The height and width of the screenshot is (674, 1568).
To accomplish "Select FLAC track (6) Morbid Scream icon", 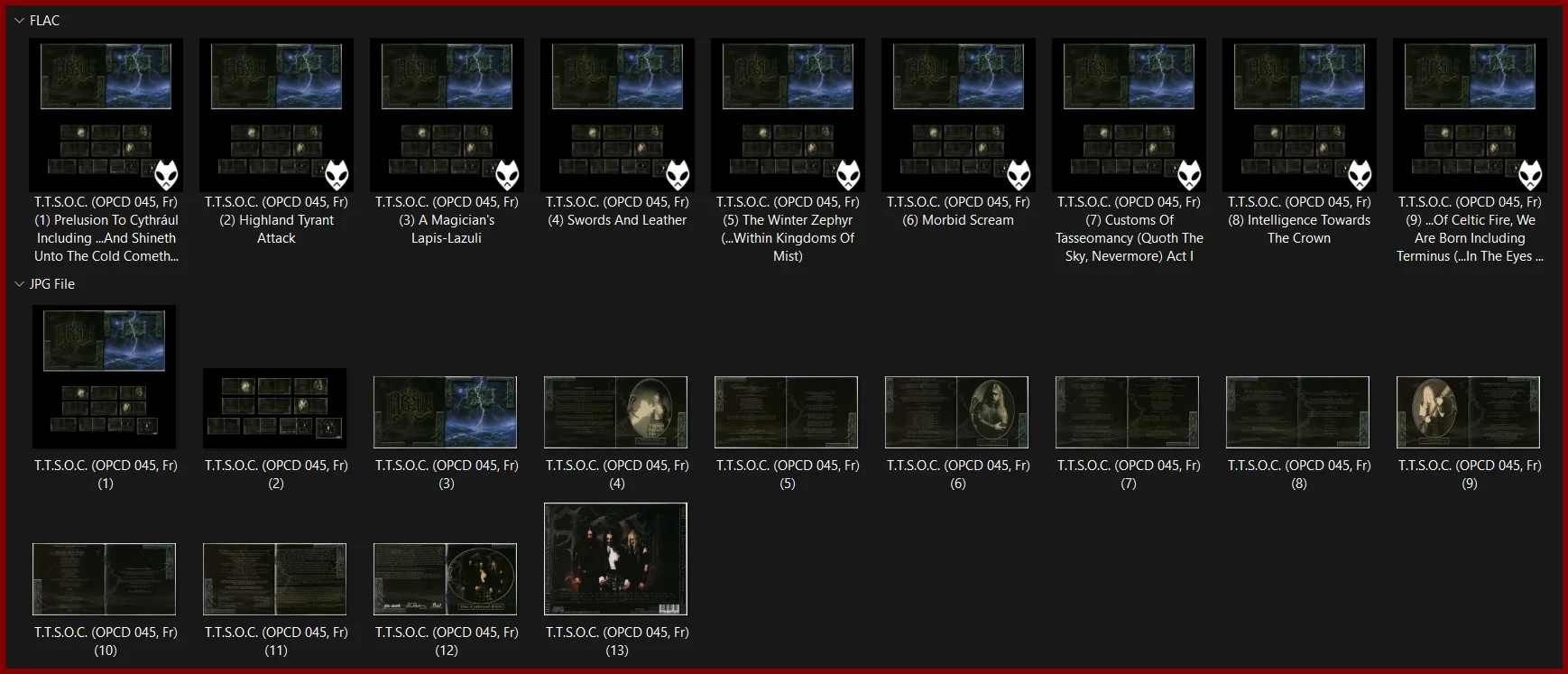I will coord(958,115).
